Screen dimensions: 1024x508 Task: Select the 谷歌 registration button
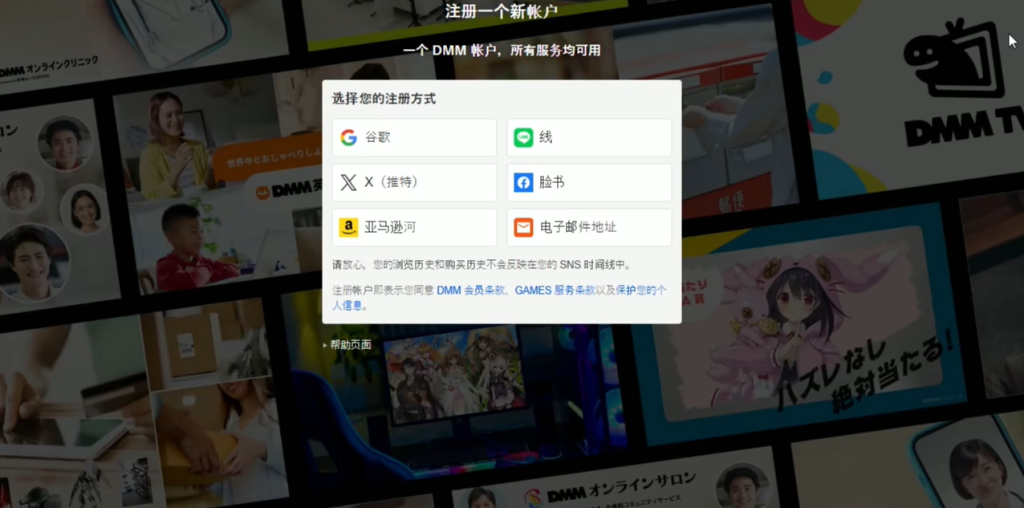click(414, 138)
